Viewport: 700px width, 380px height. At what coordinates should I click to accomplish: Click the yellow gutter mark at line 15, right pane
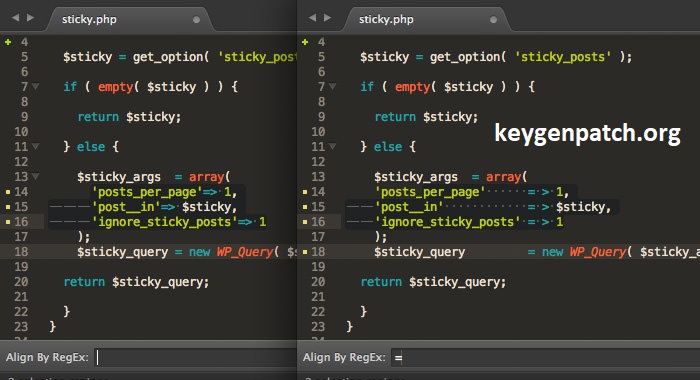(305, 207)
